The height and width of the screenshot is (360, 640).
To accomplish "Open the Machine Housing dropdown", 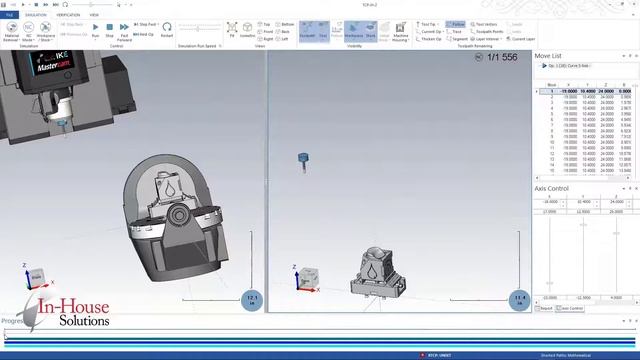I will pyautogui.click(x=401, y=32).
